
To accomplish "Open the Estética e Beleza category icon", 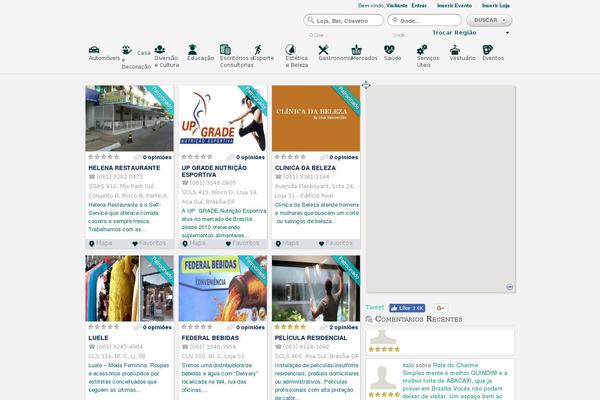I will [x=290, y=49].
